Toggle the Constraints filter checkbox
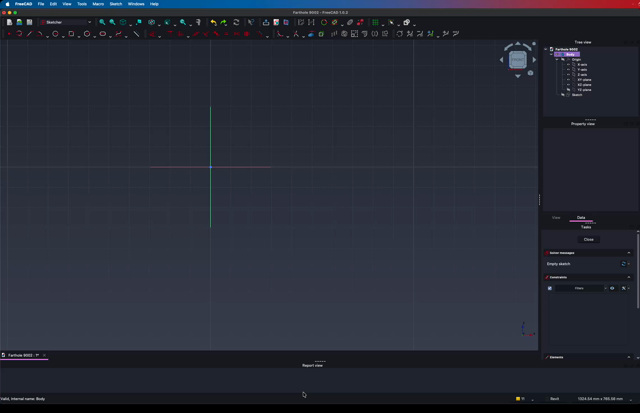This screenshot has height=413, width=640. click(x=550, y=288)
